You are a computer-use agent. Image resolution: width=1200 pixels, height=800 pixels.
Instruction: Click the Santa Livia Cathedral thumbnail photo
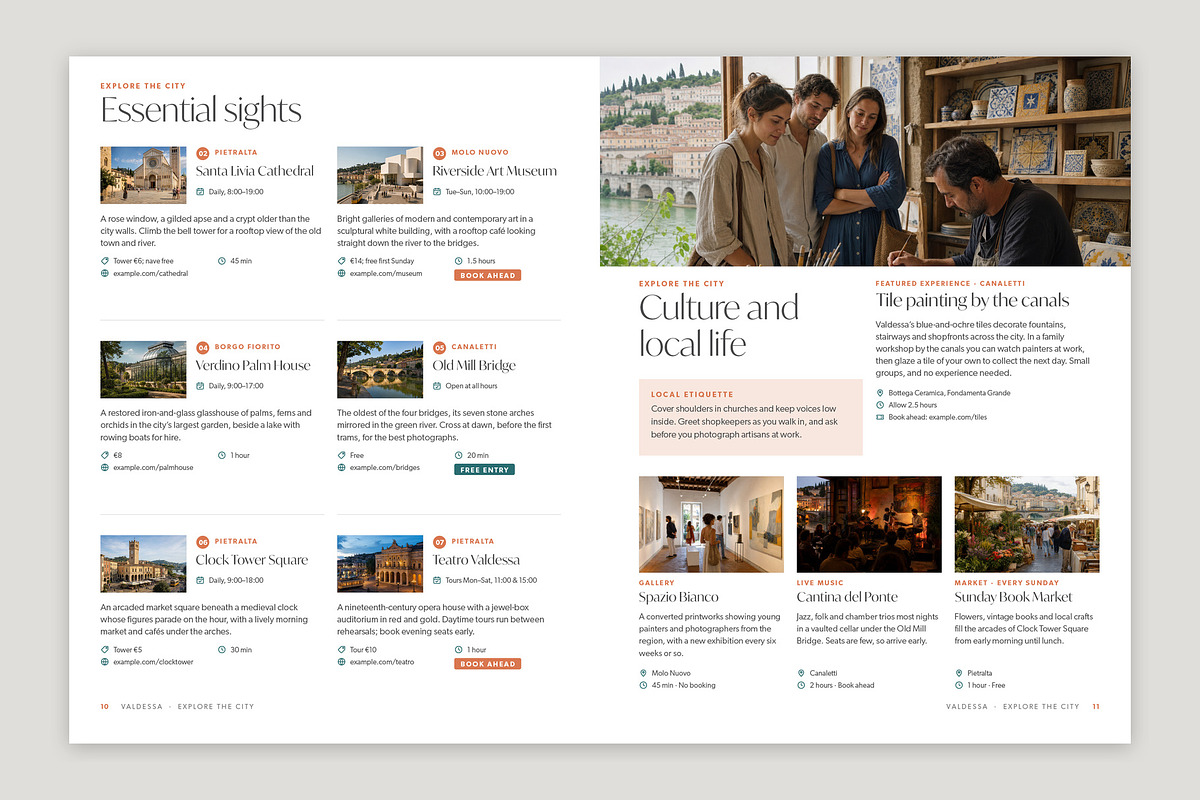pyautogui.click(x=143, y=175)
